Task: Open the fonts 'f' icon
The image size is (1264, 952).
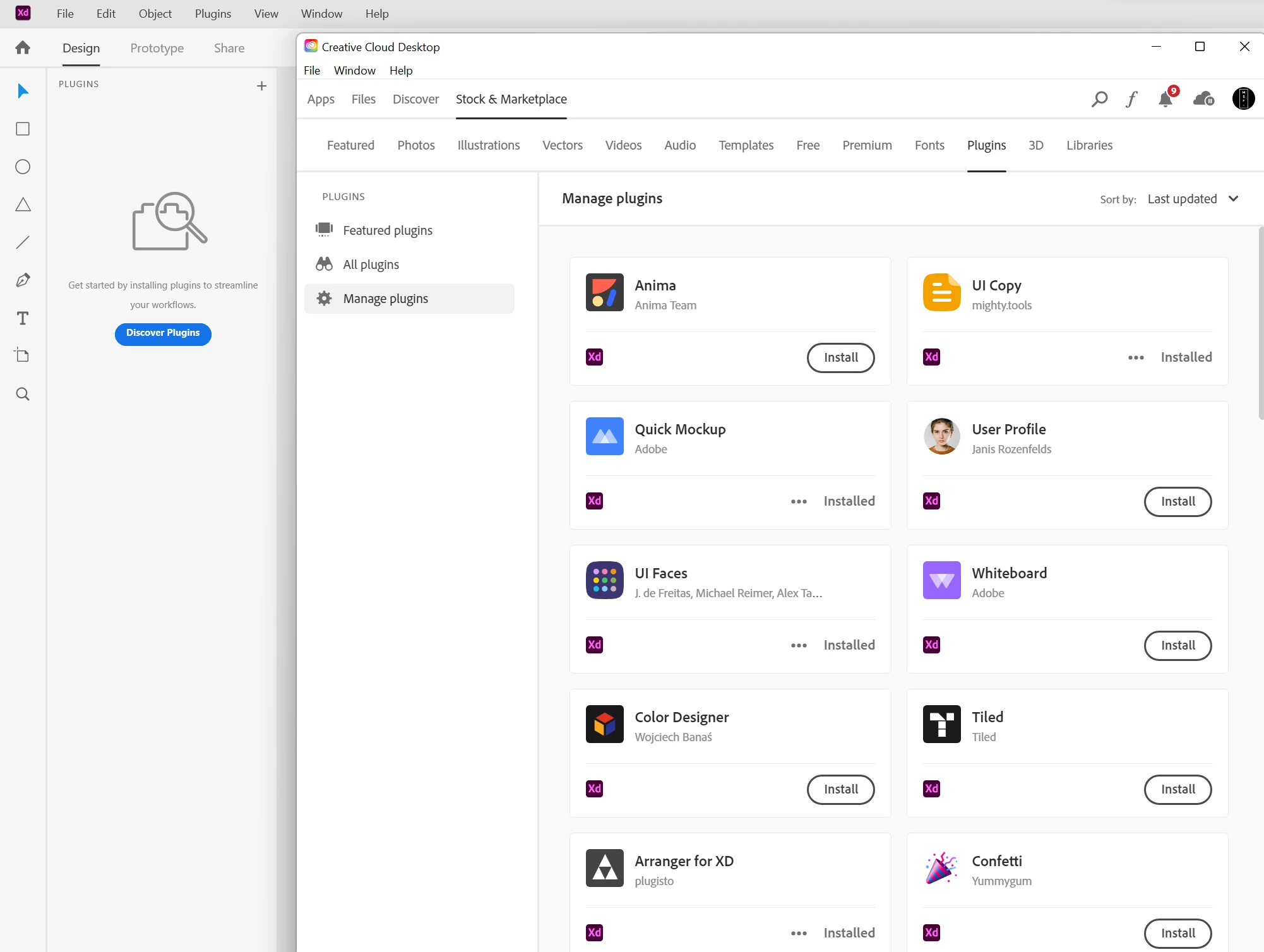Action: 1131,99
